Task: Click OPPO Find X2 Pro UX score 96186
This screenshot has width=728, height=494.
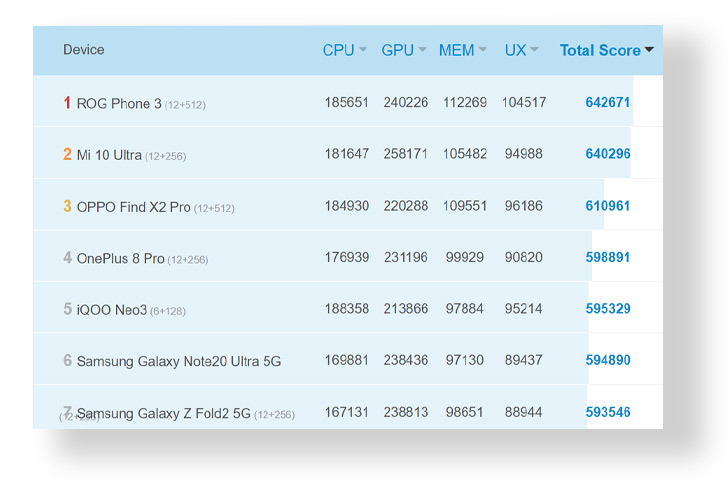Action: point(524,206)
